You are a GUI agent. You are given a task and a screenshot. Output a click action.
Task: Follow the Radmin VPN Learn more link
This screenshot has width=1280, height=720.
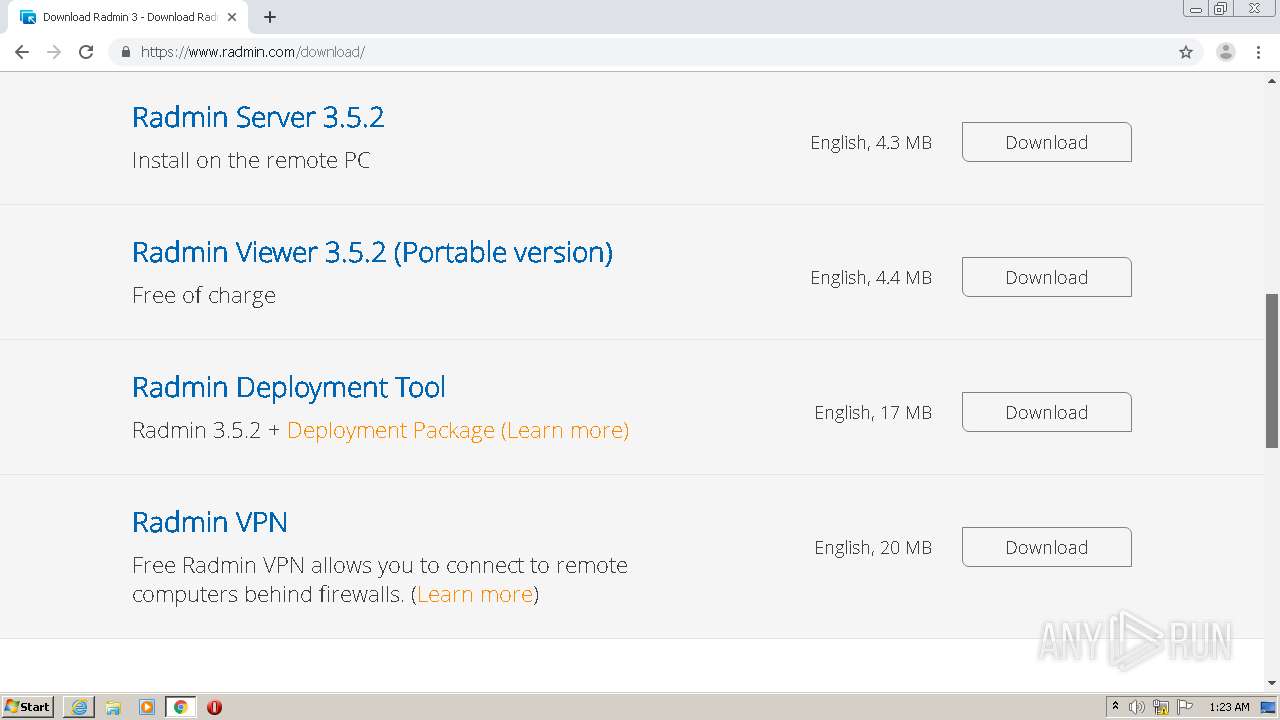coord(475,594)
